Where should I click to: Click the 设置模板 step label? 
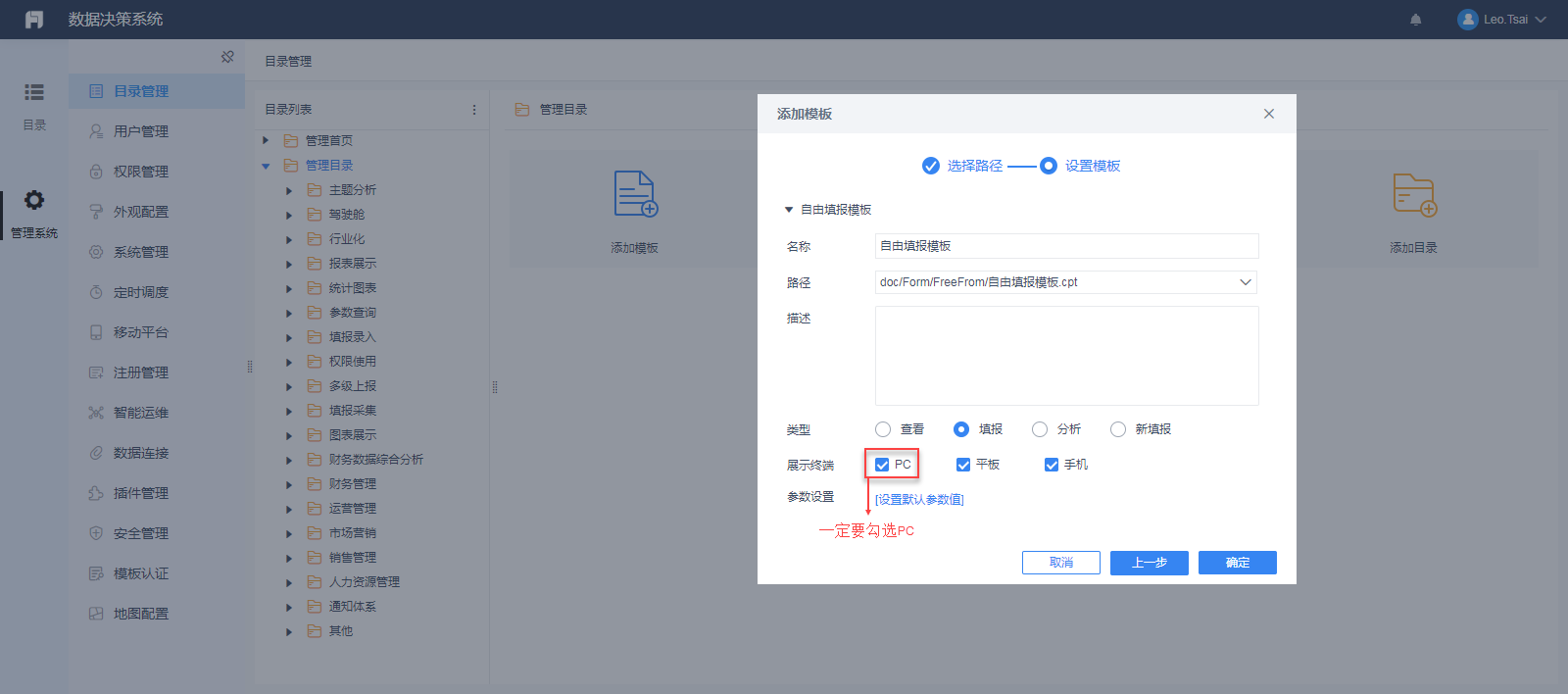[x=1093, y=166]
